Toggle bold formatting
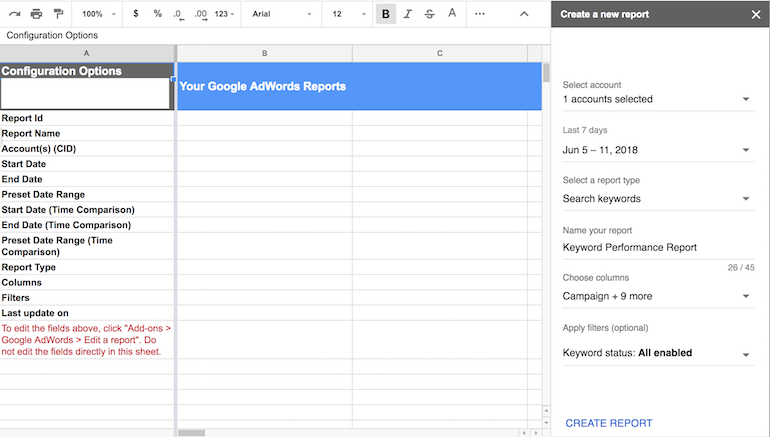 tap(386, 14)
